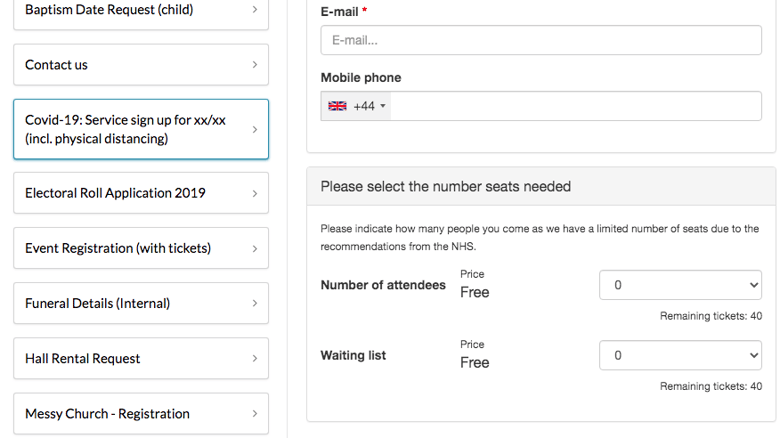The image size is (780, 438).
Task: Click the chevron arrow beside Contact us
Action: (x=255, y=65)
